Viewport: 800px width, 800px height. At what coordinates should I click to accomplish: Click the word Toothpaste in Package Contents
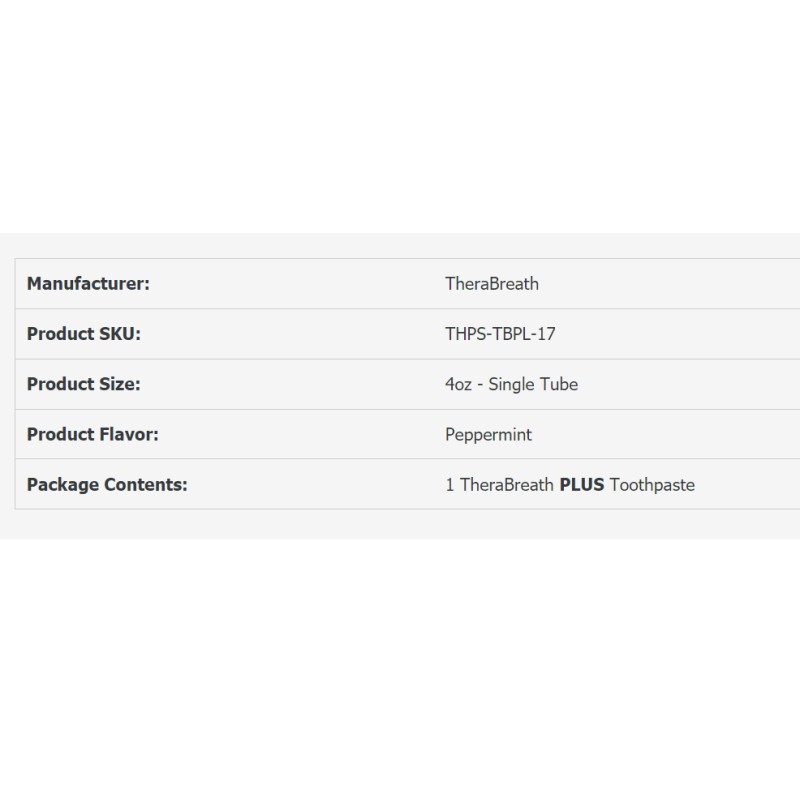point(652,485)
